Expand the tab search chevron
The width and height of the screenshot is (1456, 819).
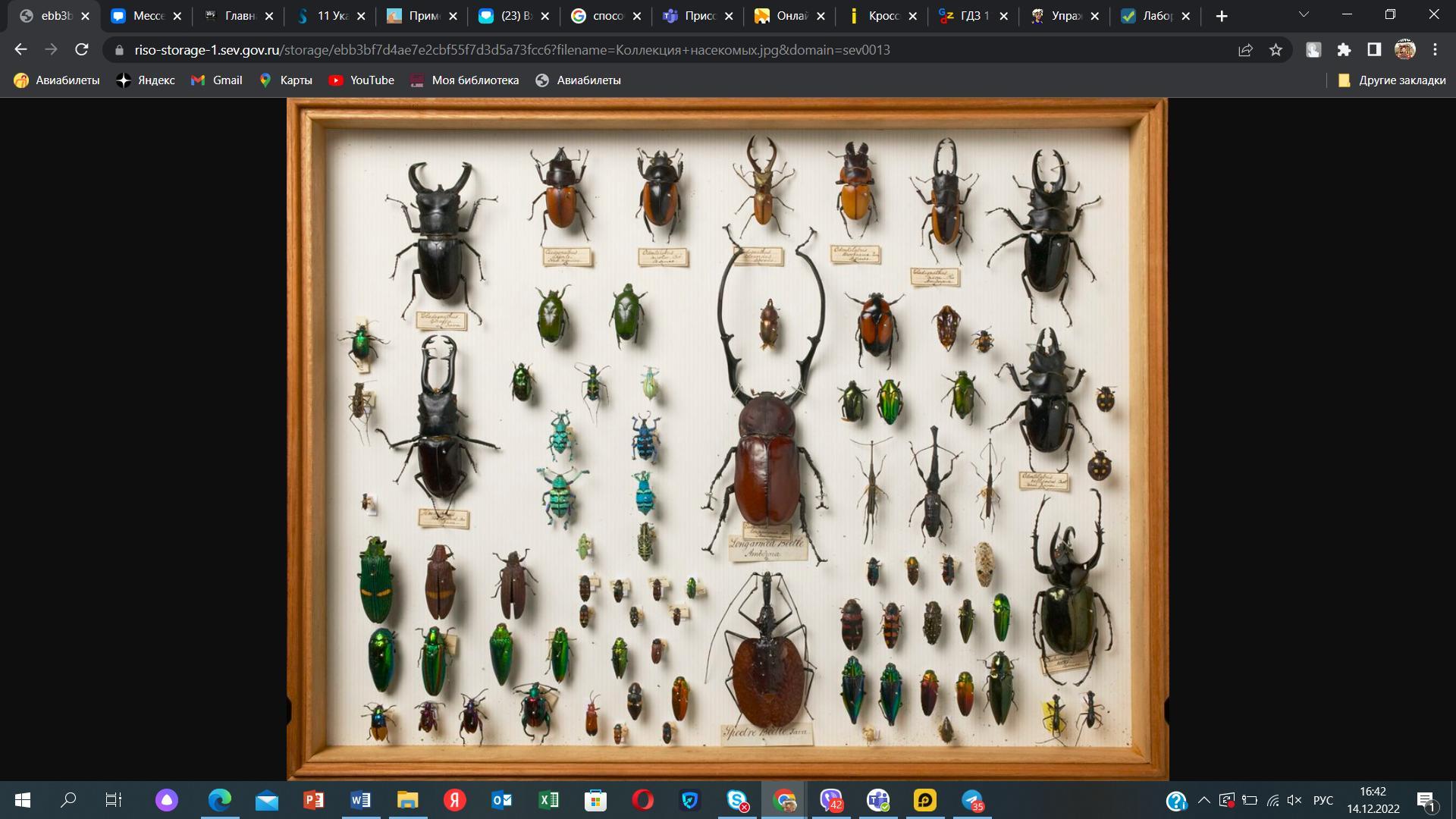tap(1304, 14)
